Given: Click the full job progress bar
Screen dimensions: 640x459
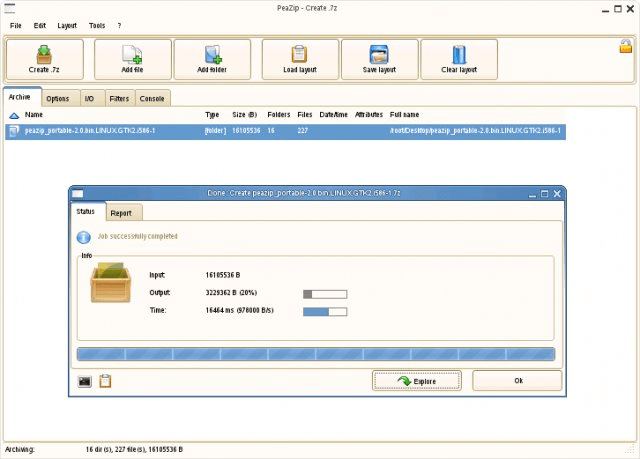Looking at the screenshot, I should point(316,354).
